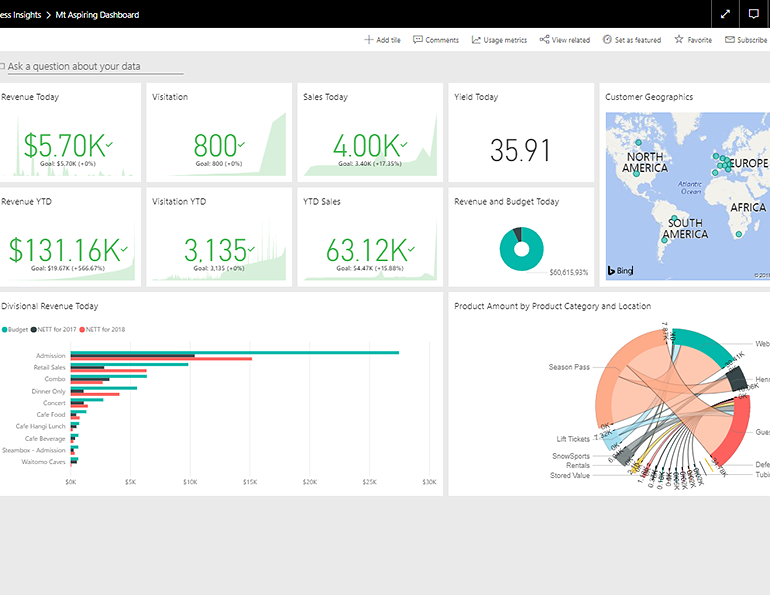Click the Cafe Beverage row label
The width and height of the screenshot is (770, 595).
point(45,438)
